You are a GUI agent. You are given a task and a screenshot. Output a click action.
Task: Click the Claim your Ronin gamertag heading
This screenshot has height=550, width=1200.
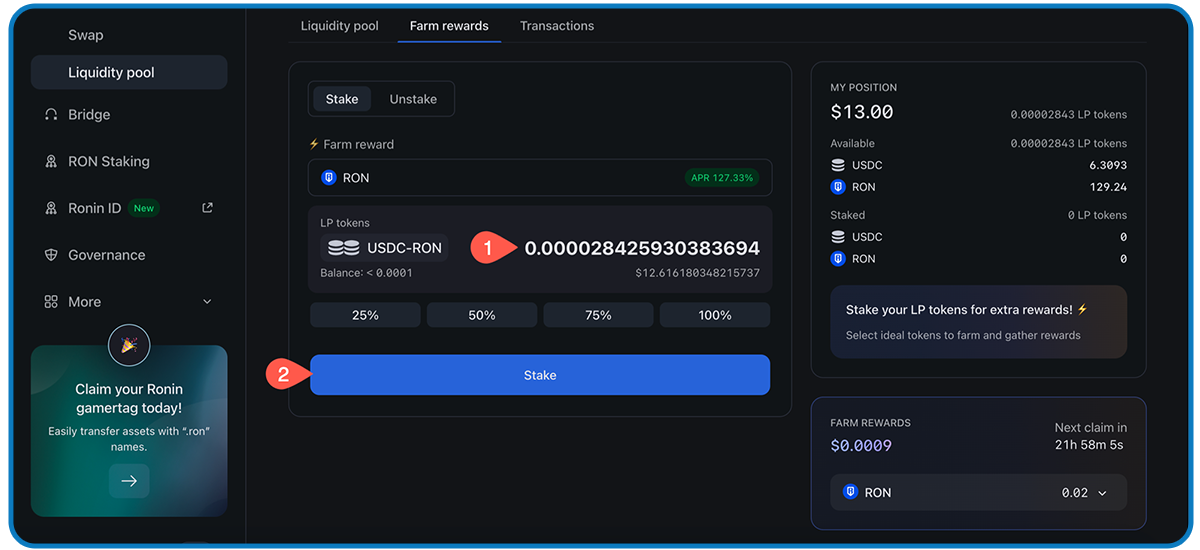point(129,398)
